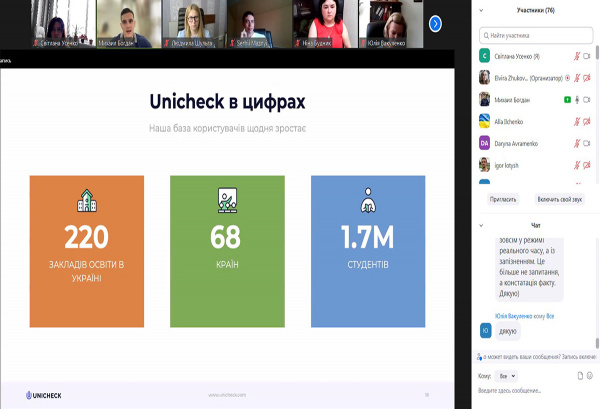Click muted microphone icon for Світлана Усенко
Screen dimensions: 600x409
[x=577, y=56]
